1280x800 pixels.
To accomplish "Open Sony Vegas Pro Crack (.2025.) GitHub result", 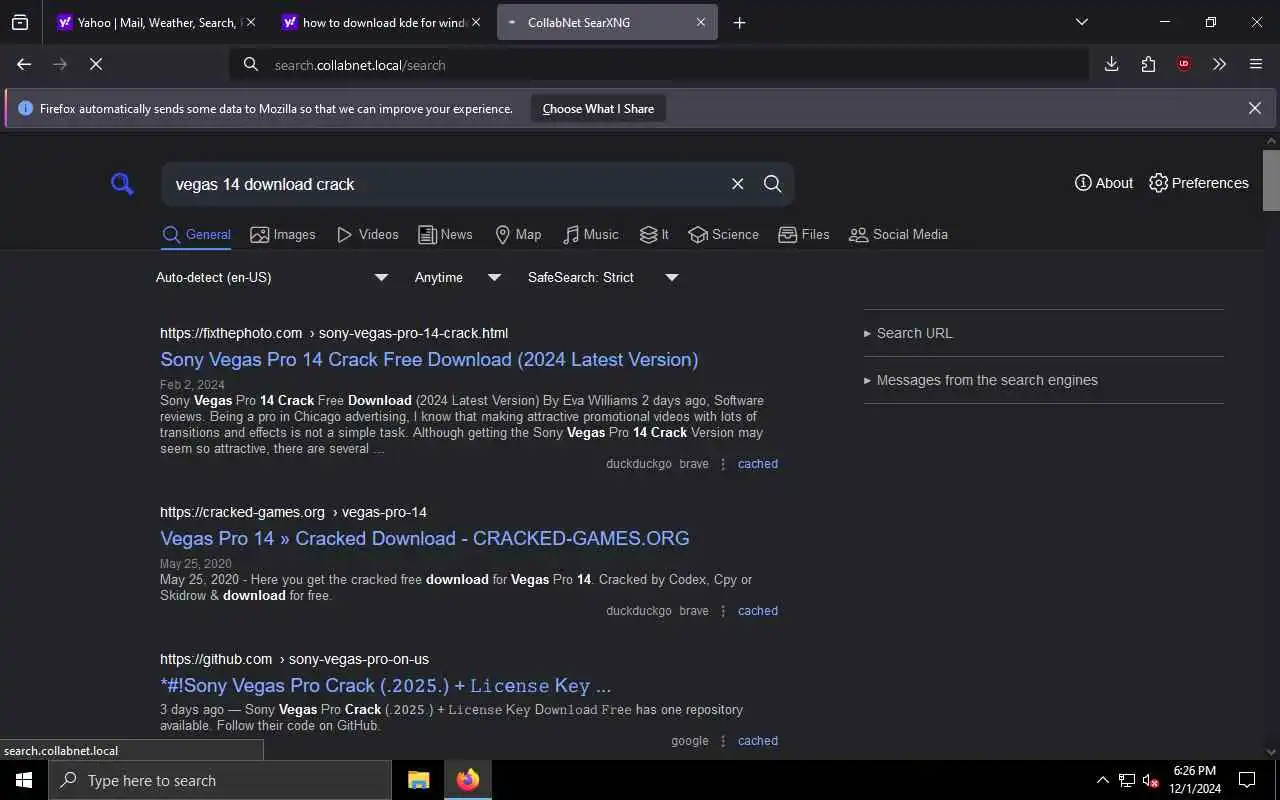I will click(385, 685).
